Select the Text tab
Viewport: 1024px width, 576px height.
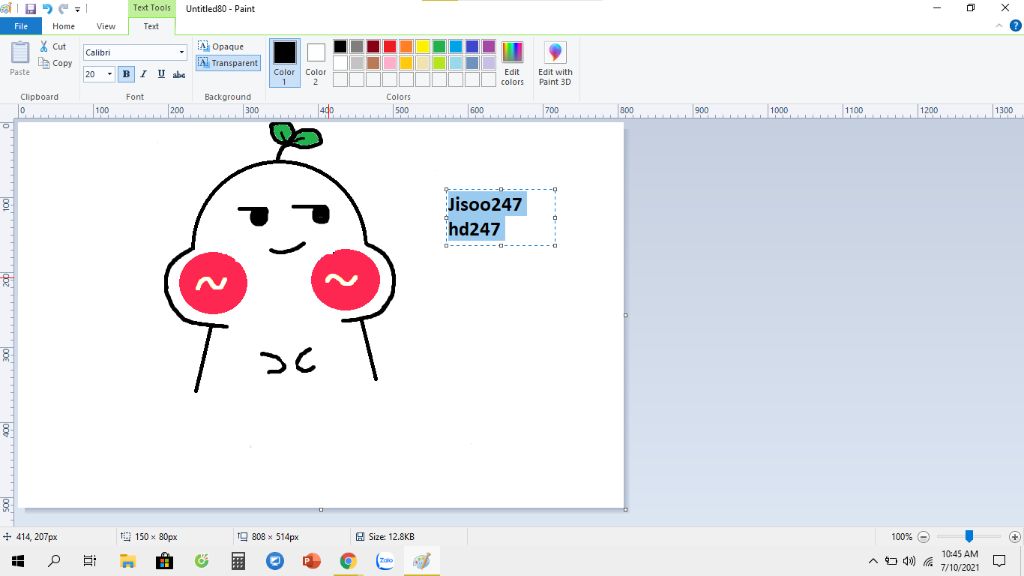click(x=151, y=26)
